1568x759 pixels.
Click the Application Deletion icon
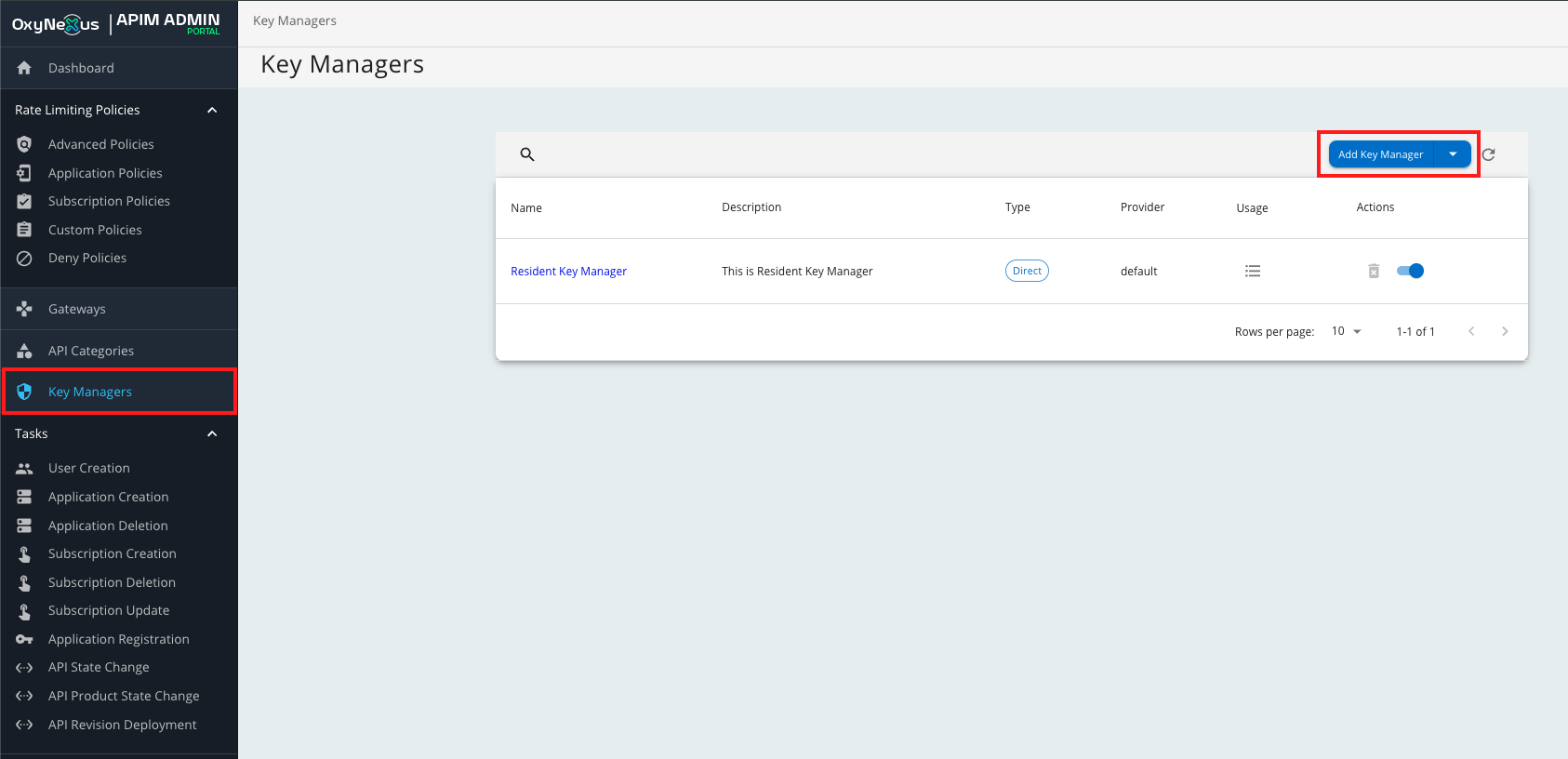point(24,526)
